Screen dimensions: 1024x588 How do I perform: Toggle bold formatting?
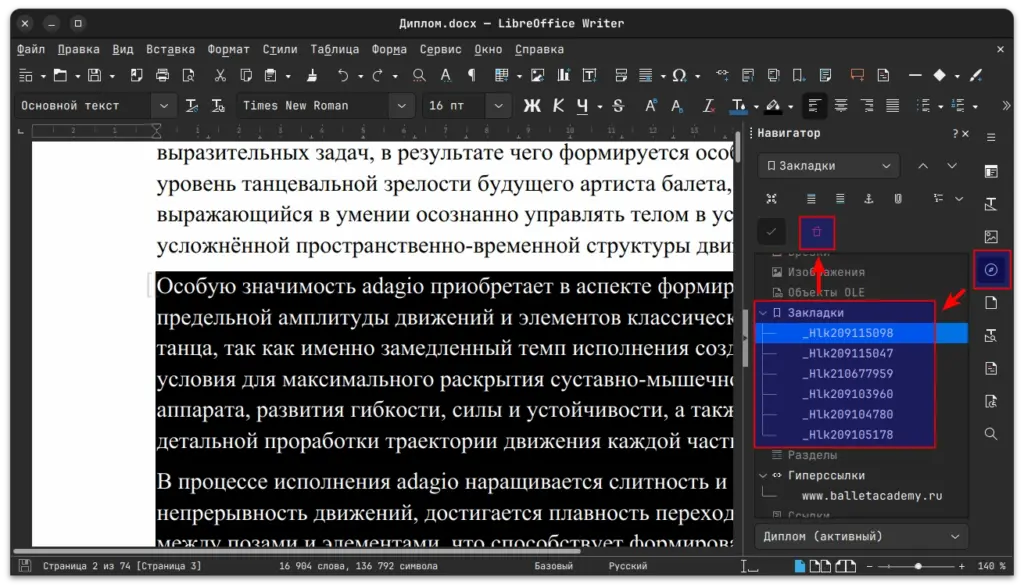[534, 105]
